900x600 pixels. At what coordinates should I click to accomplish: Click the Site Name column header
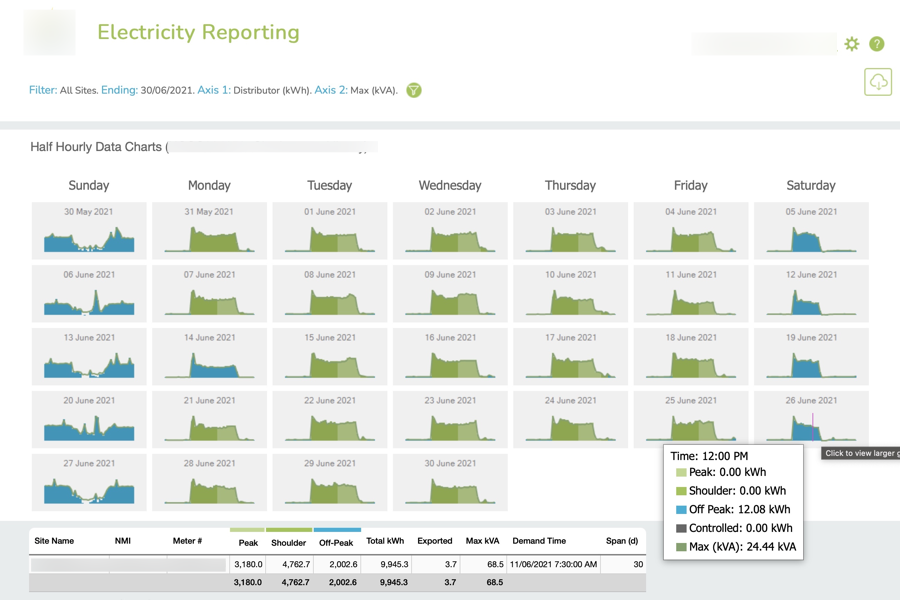click(55, 541)
